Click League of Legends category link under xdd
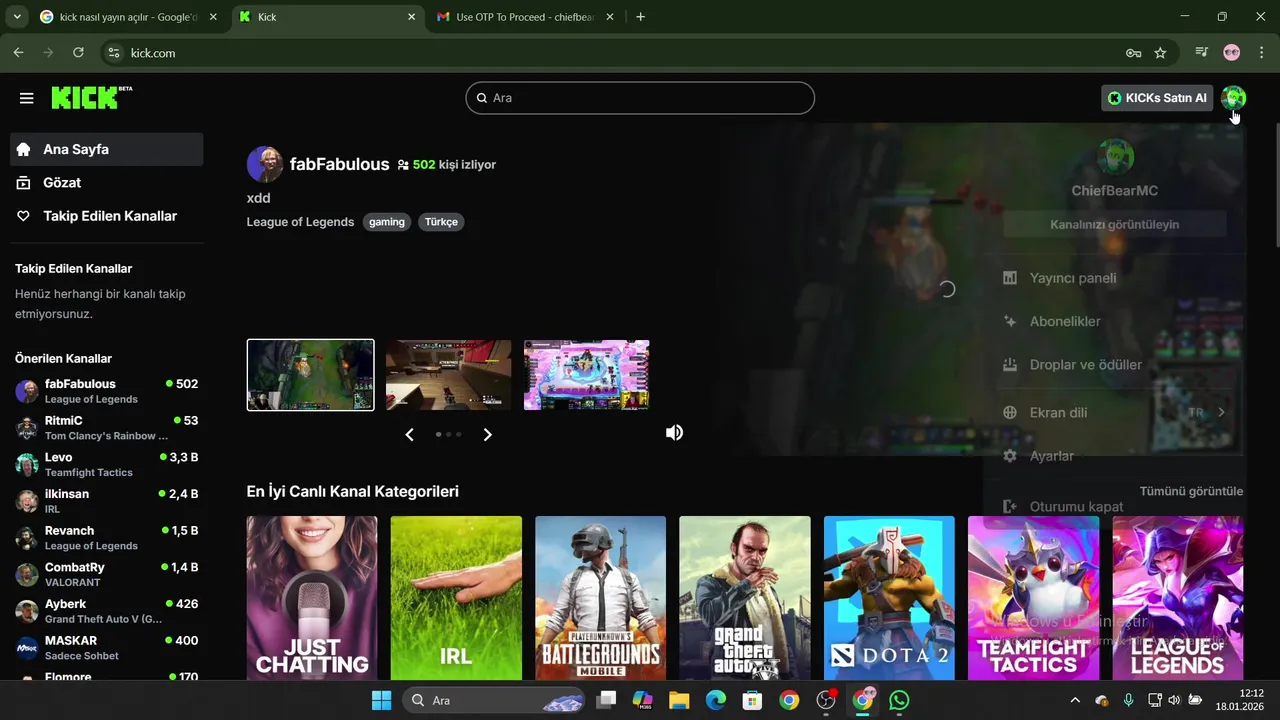 (300, 222)
